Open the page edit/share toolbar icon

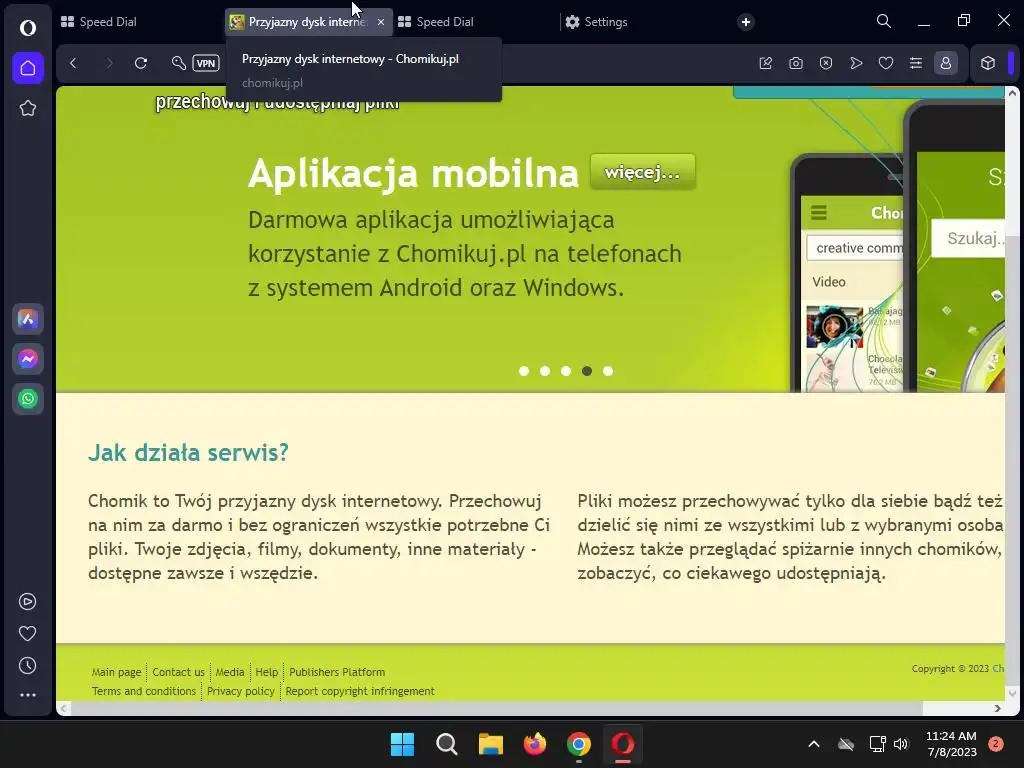(x=766, y=63)
